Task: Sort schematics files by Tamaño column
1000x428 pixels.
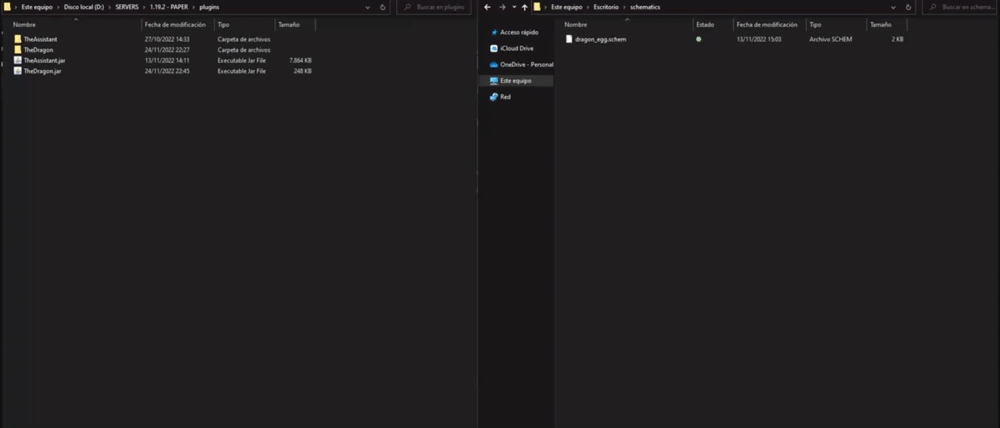Action: [880, 23]
